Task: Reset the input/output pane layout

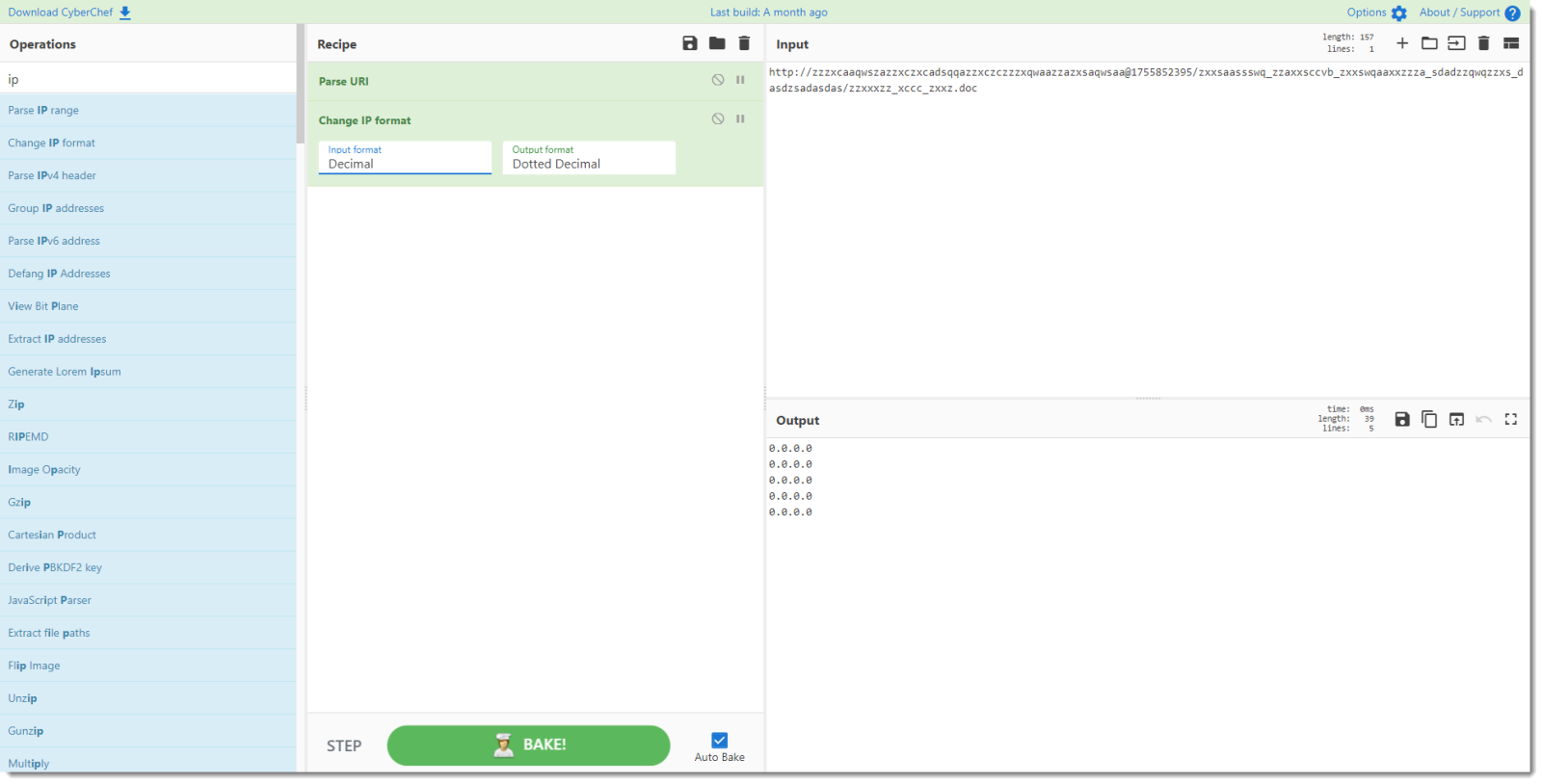Action: click(1511, 43)
